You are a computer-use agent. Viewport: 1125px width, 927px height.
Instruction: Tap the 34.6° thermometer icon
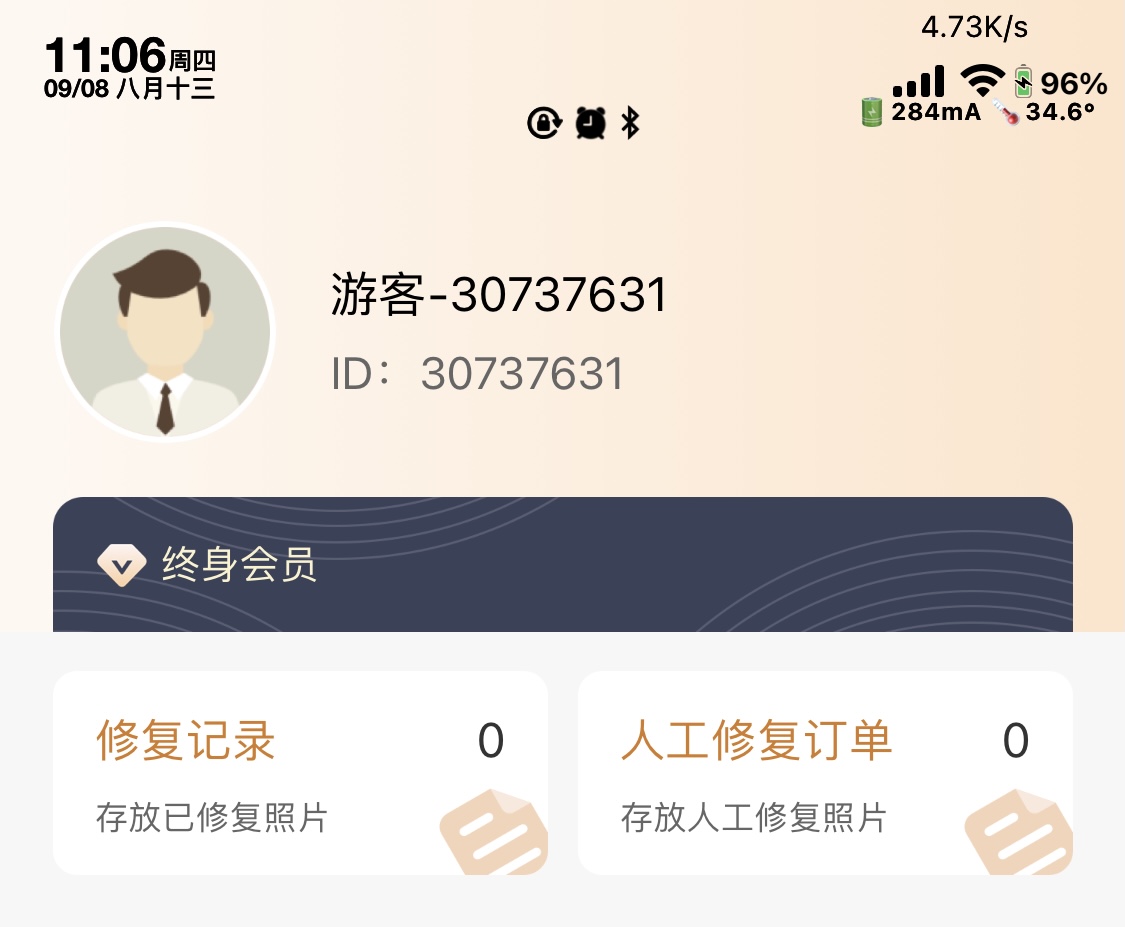point(1006,113)
